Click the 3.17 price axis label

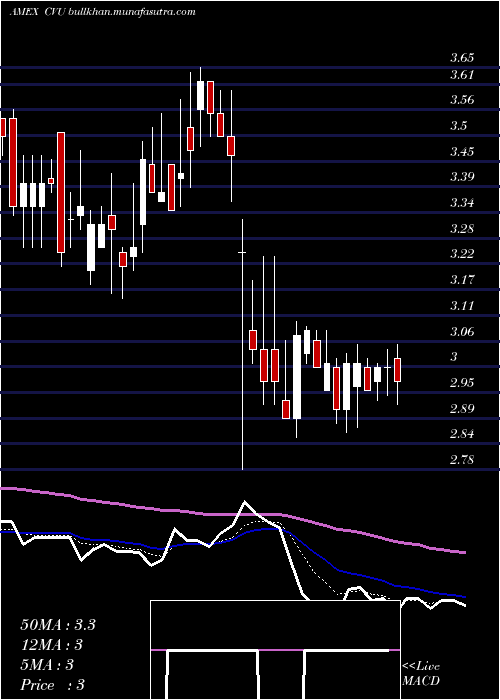click(x=462, y=280)
